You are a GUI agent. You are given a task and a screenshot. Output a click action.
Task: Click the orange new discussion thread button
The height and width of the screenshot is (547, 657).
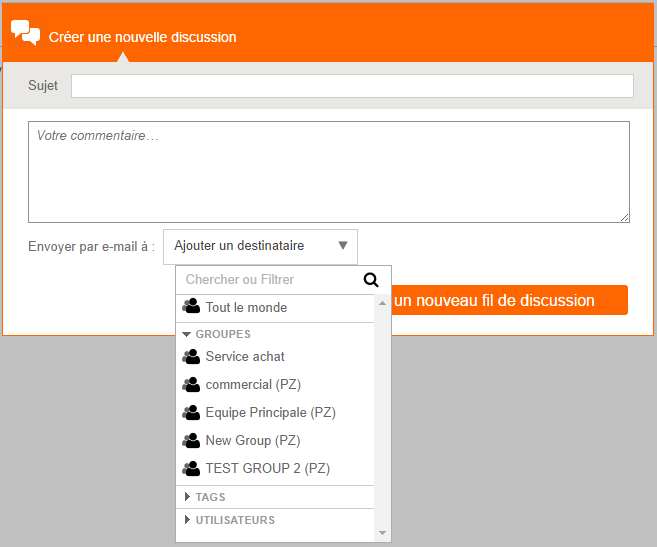pos(509,300)
